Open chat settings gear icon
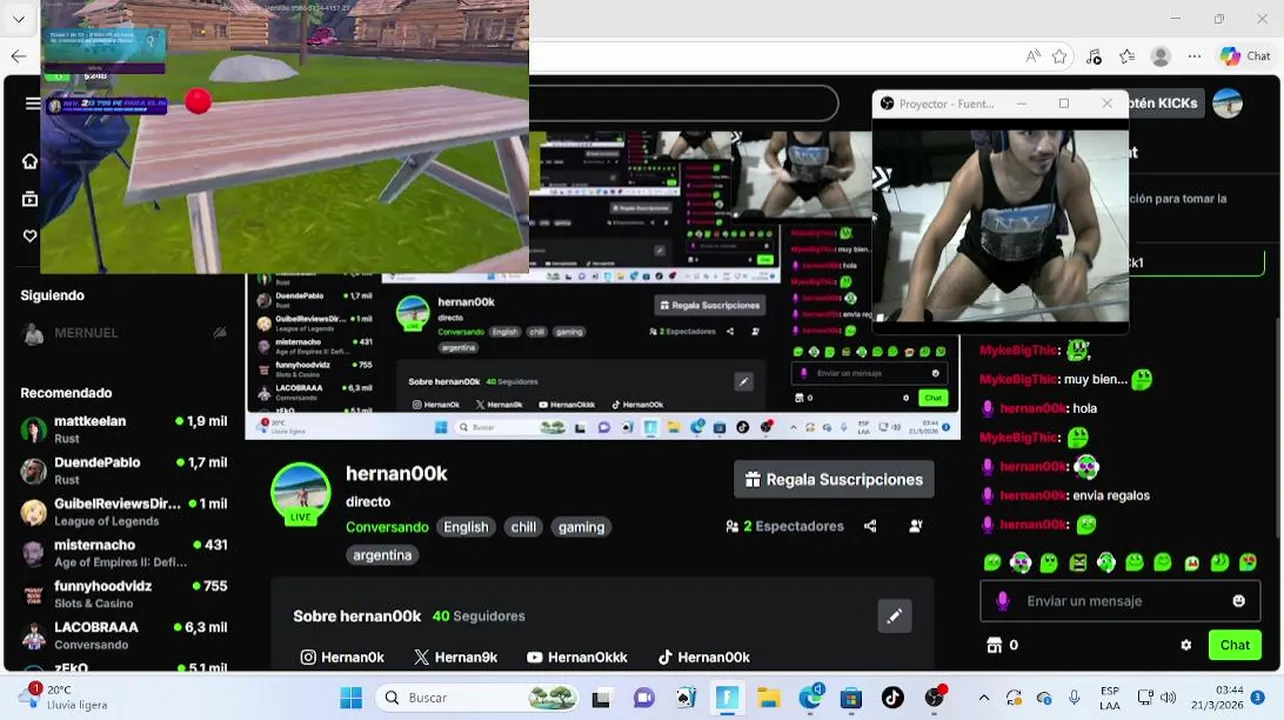 click(1186, 645)
